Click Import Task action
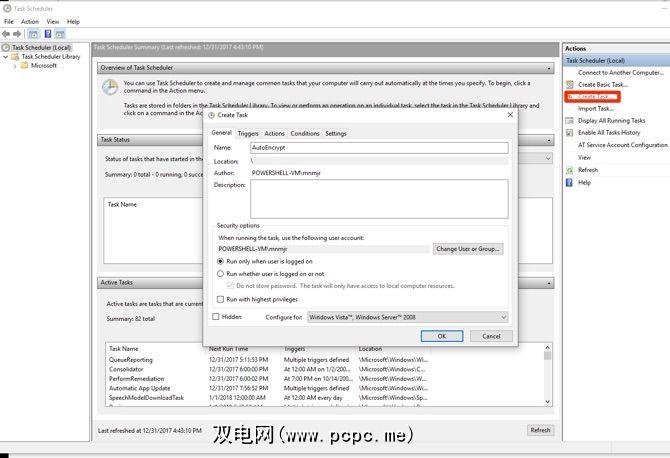 pos(596,109)
